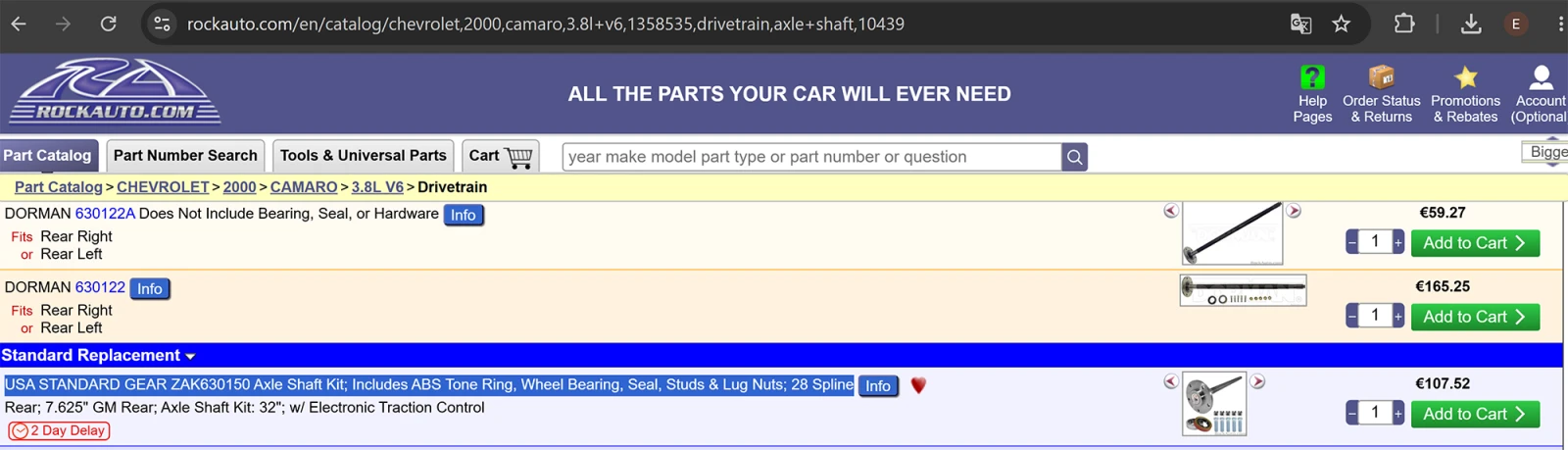Show previous image for ZAK630150 kit
The width and height of the screenshot is (1568, 450).
click(x=1171, y=381)
